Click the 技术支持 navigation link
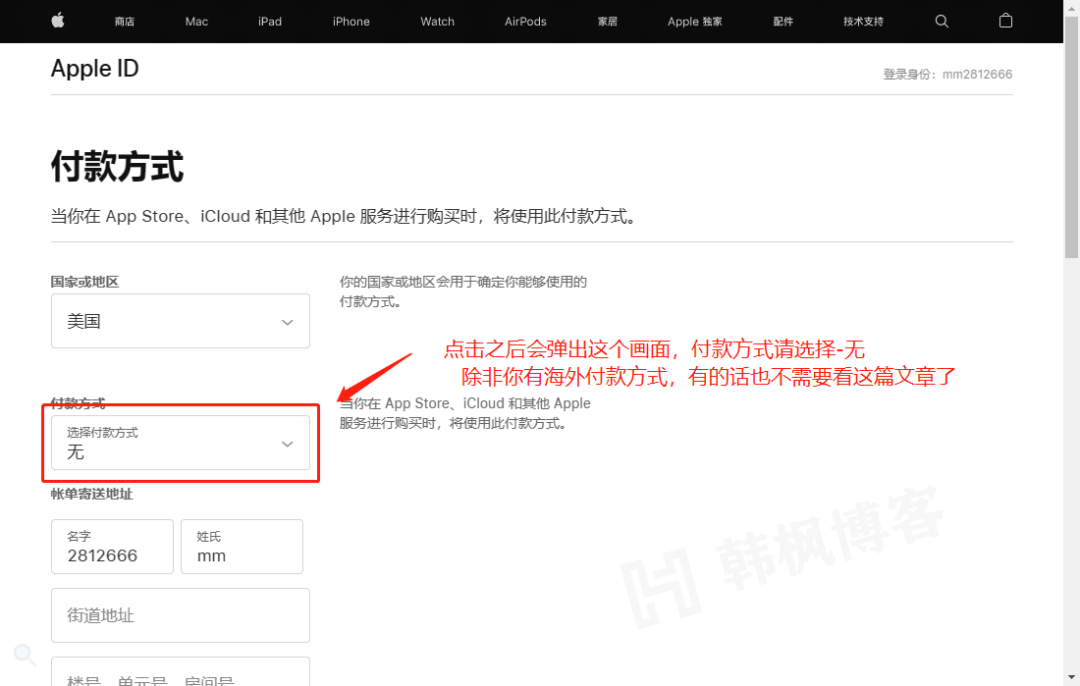 862,21
